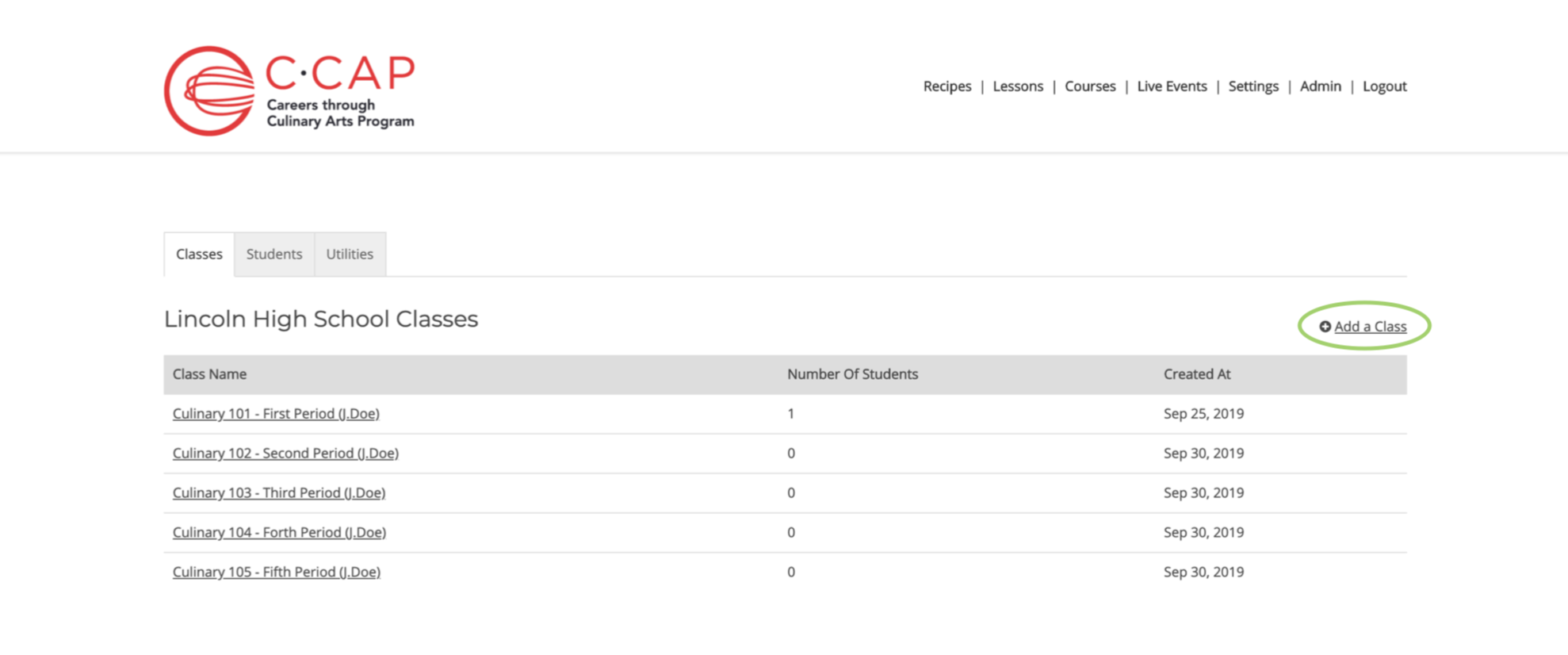Open Culinary 102 - Second Period class
This screenshot has height=655, width=1568.
285,454
